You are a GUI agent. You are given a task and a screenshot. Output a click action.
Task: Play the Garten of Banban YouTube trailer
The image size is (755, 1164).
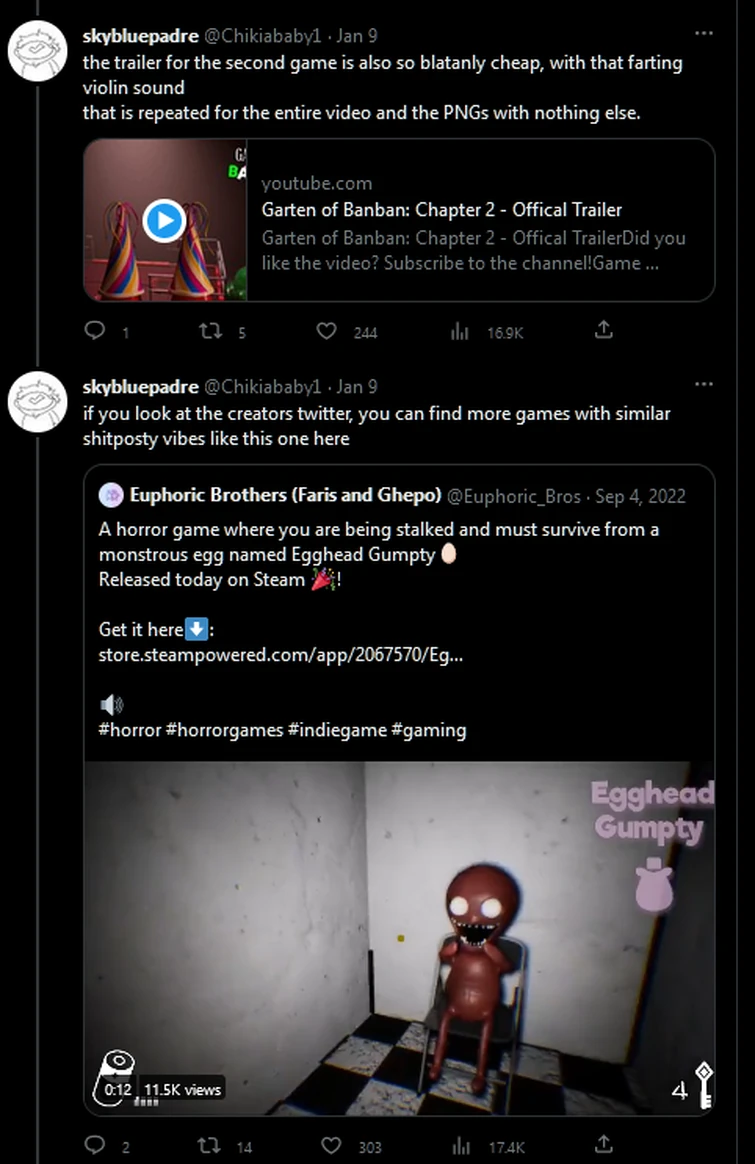pos(164,220)
